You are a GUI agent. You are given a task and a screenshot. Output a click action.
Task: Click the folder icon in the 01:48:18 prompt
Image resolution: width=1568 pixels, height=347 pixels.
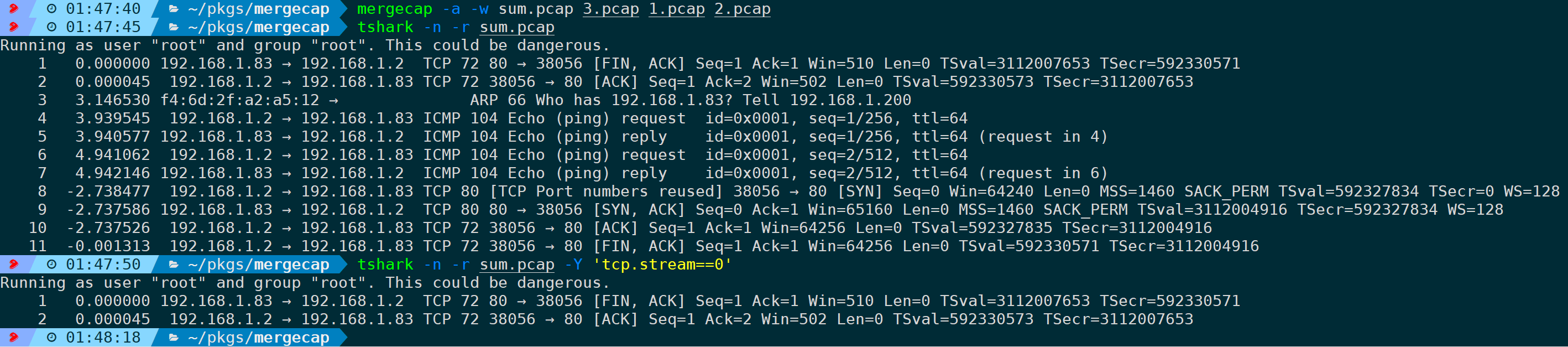(x=174, y=338)
